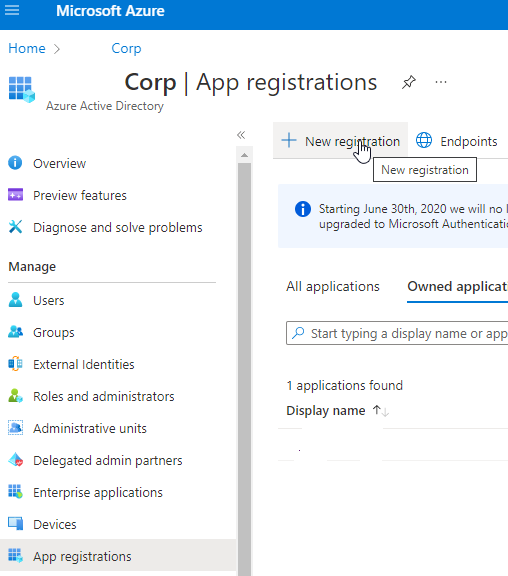Image resolution: width=508 pixels, height=576 pixels.
Task: Click the Azure Active Directory grid icon
Action: pos(21,89)
